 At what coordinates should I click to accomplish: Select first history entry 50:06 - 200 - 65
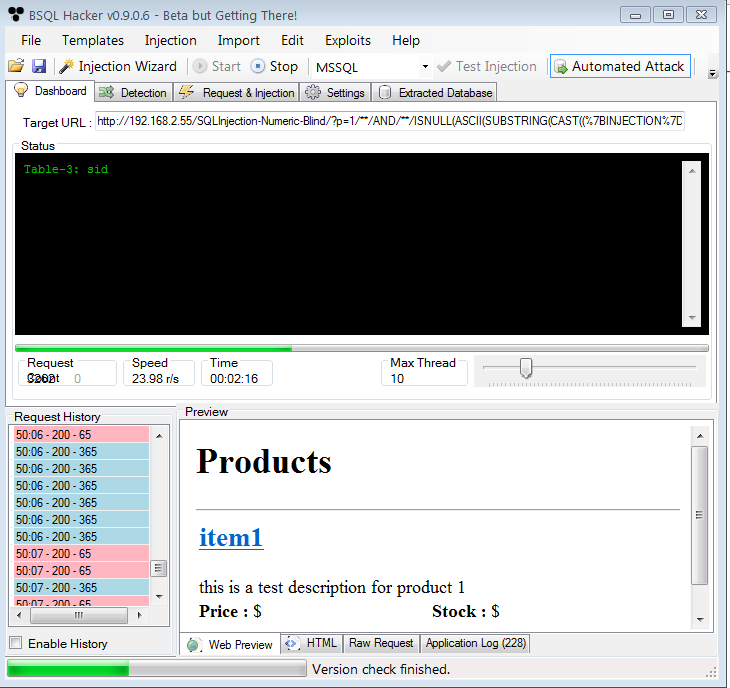pyautogui.click(x=81, y=434)
